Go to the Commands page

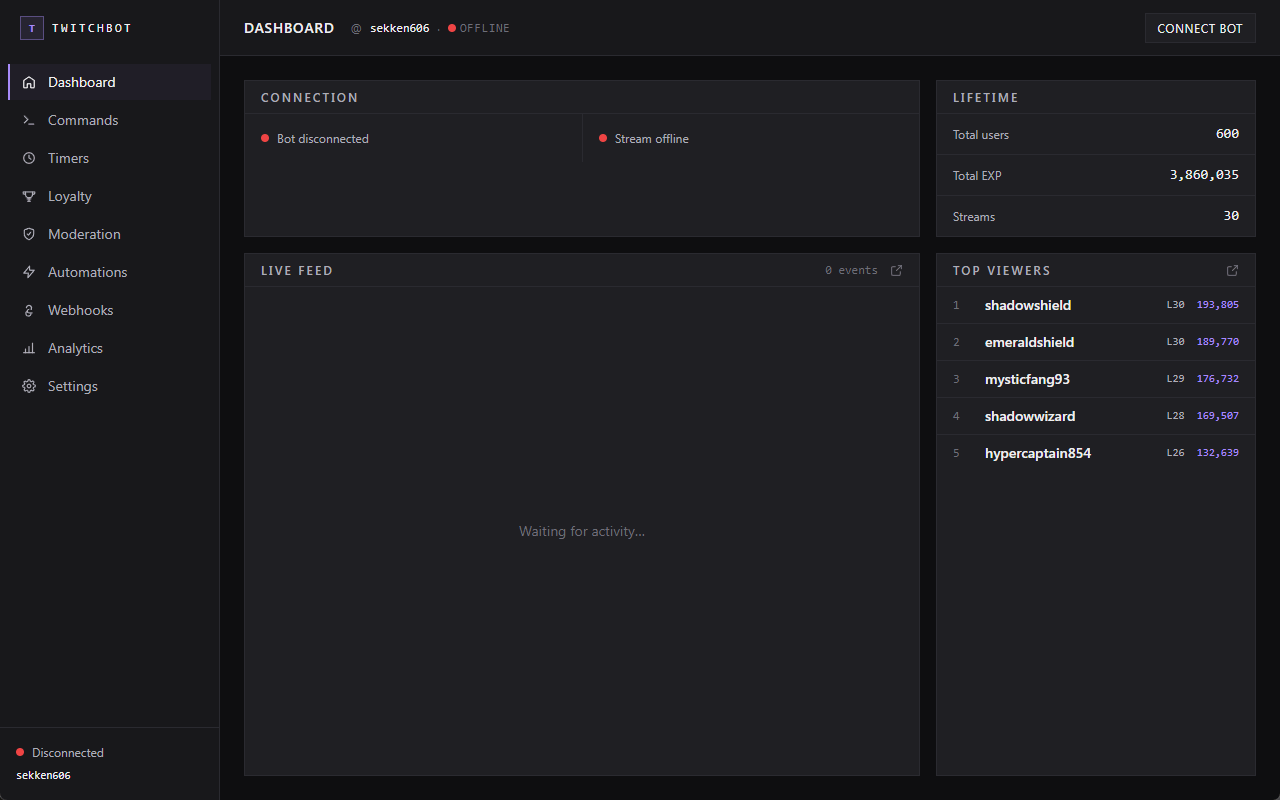[110, 120]
